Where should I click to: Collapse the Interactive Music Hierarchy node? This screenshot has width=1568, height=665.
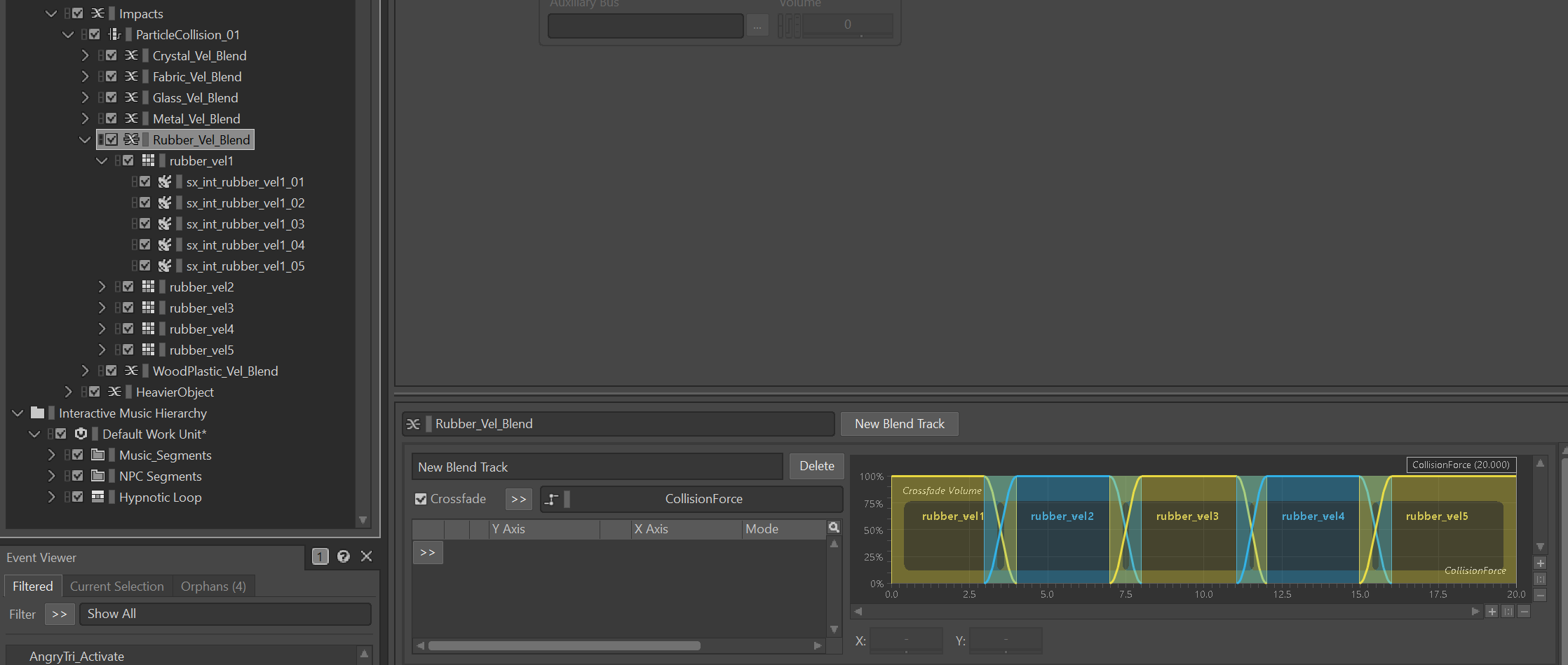click(x=18, y=413)
